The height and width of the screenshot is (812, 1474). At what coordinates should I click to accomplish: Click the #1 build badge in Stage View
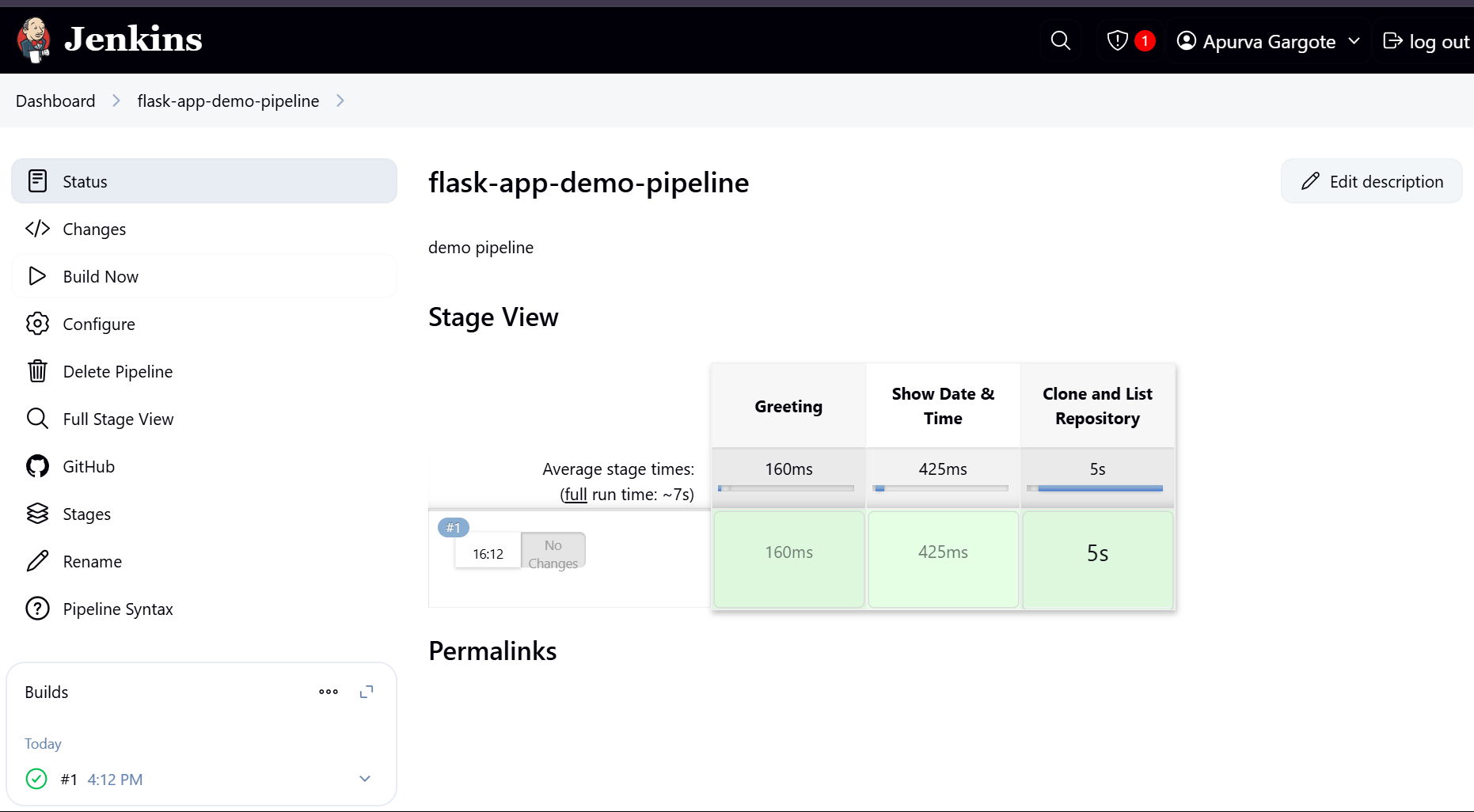[454, 528]
